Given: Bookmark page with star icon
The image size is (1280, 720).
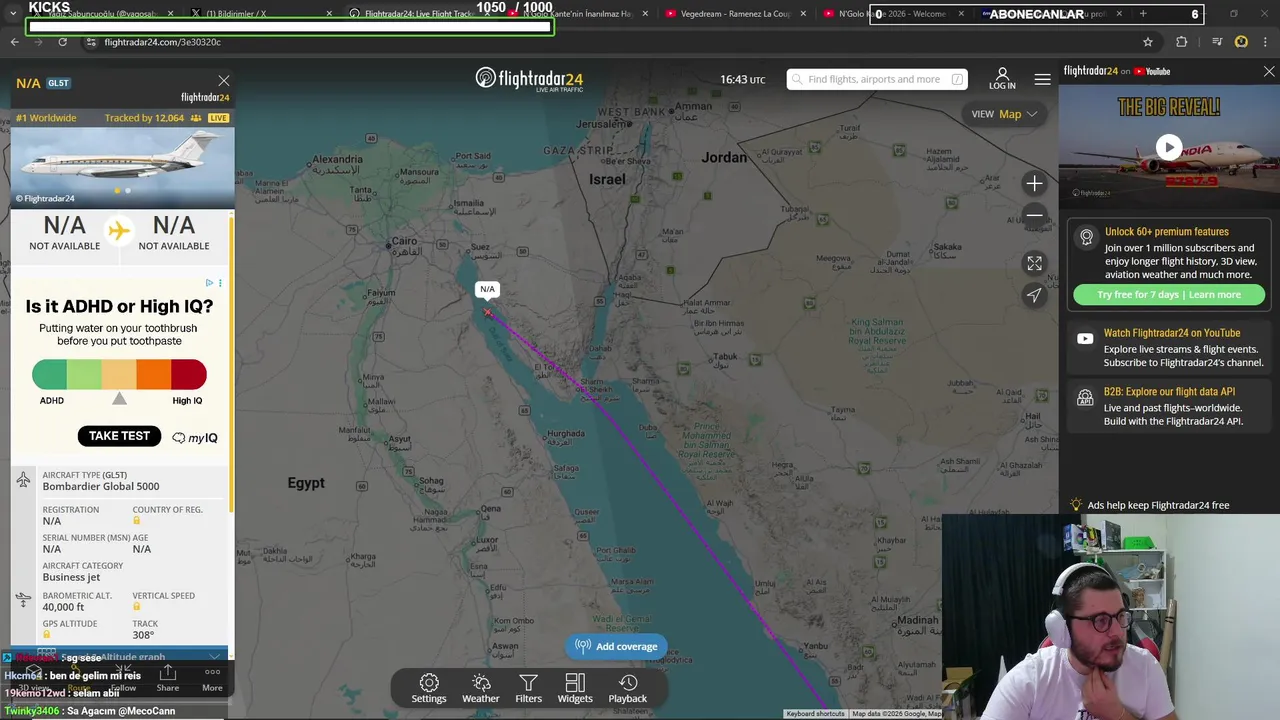Looking at the screenshot, I should click(1148, 42).
